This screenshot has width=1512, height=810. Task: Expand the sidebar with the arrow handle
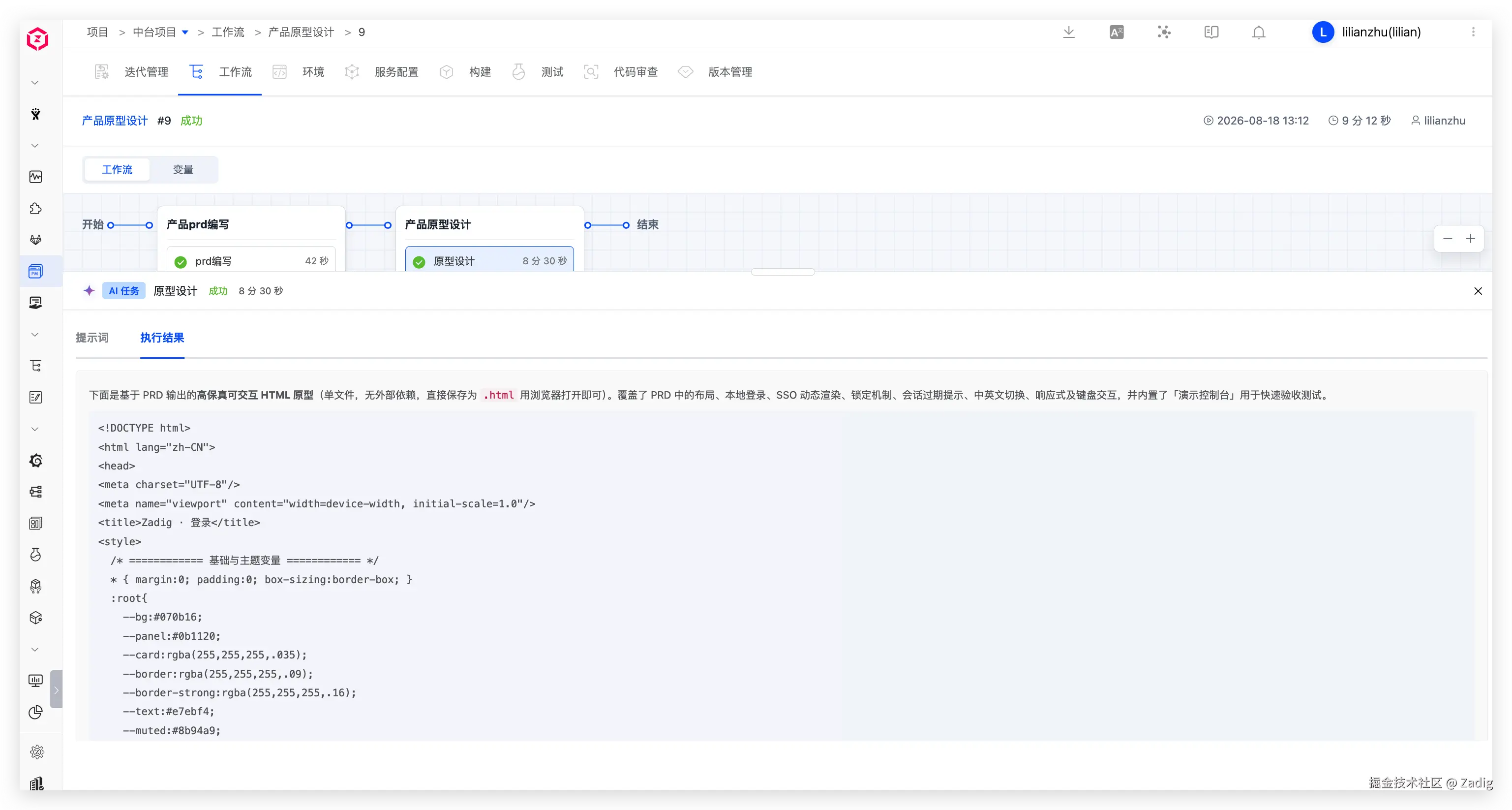[x=57, y=689]
